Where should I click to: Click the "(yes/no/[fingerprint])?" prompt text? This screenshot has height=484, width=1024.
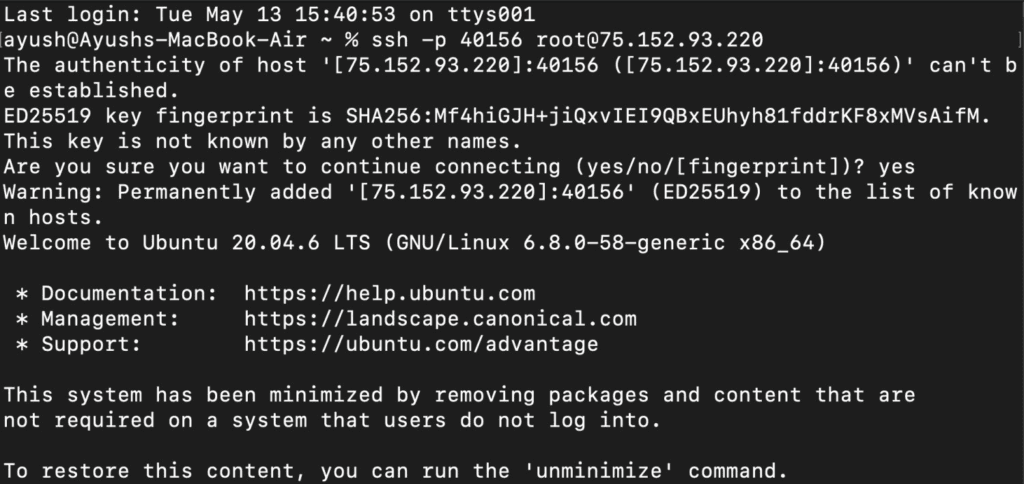(x=731, y=167)
